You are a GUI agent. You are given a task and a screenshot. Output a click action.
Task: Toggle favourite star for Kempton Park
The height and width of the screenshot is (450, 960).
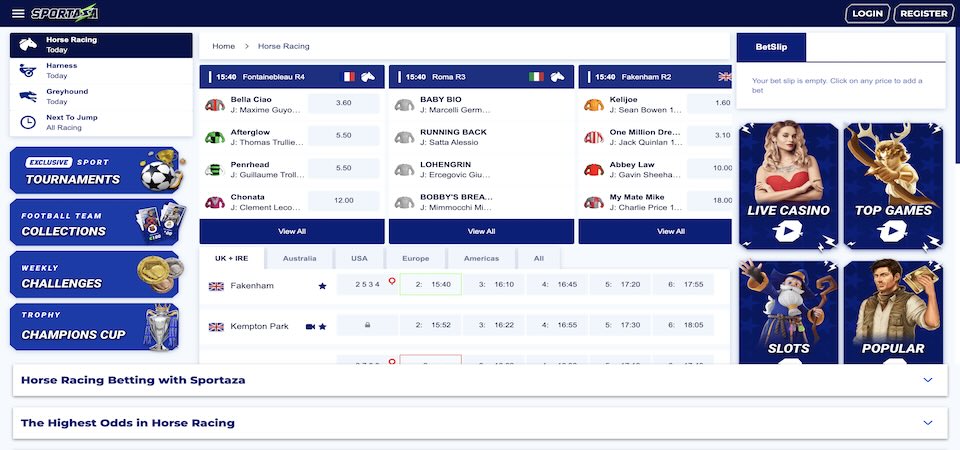[x=323, y=327]
